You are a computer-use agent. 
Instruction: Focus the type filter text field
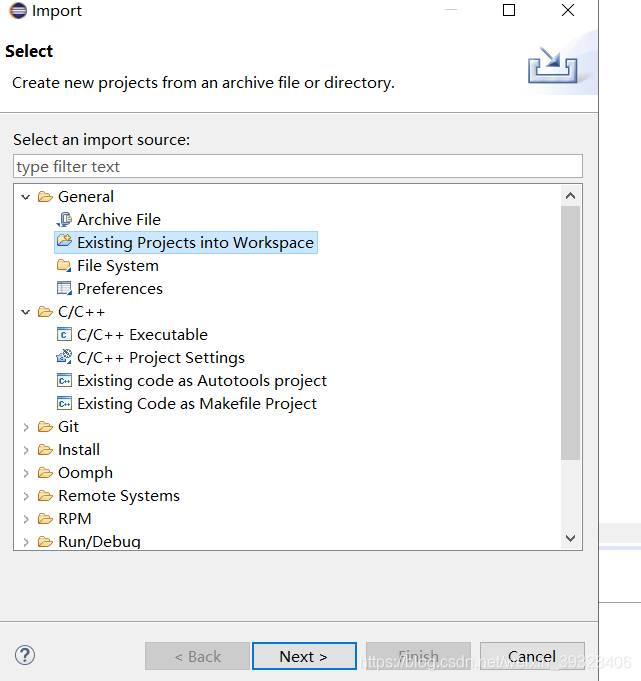298,166
